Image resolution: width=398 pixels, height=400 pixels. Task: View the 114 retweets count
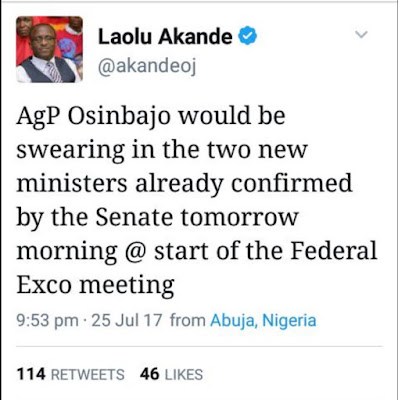point(31,374)
